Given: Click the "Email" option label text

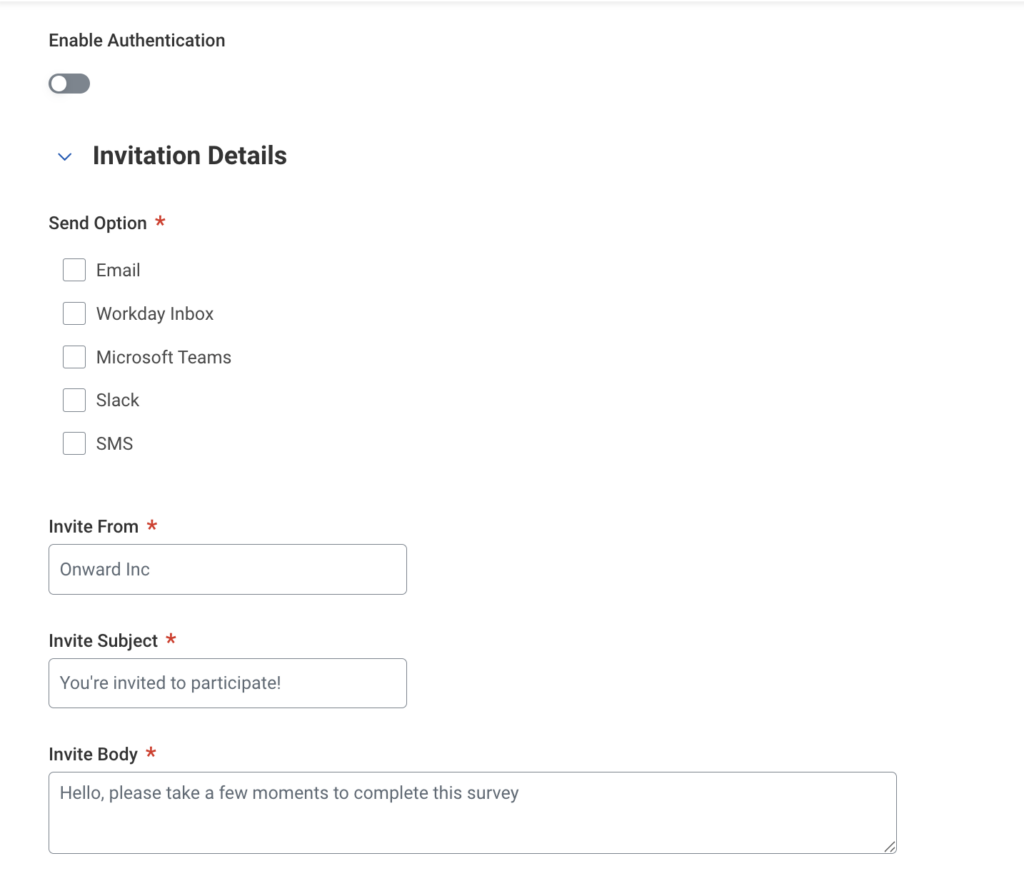Looking at the screenshot, I should point(118,270).
